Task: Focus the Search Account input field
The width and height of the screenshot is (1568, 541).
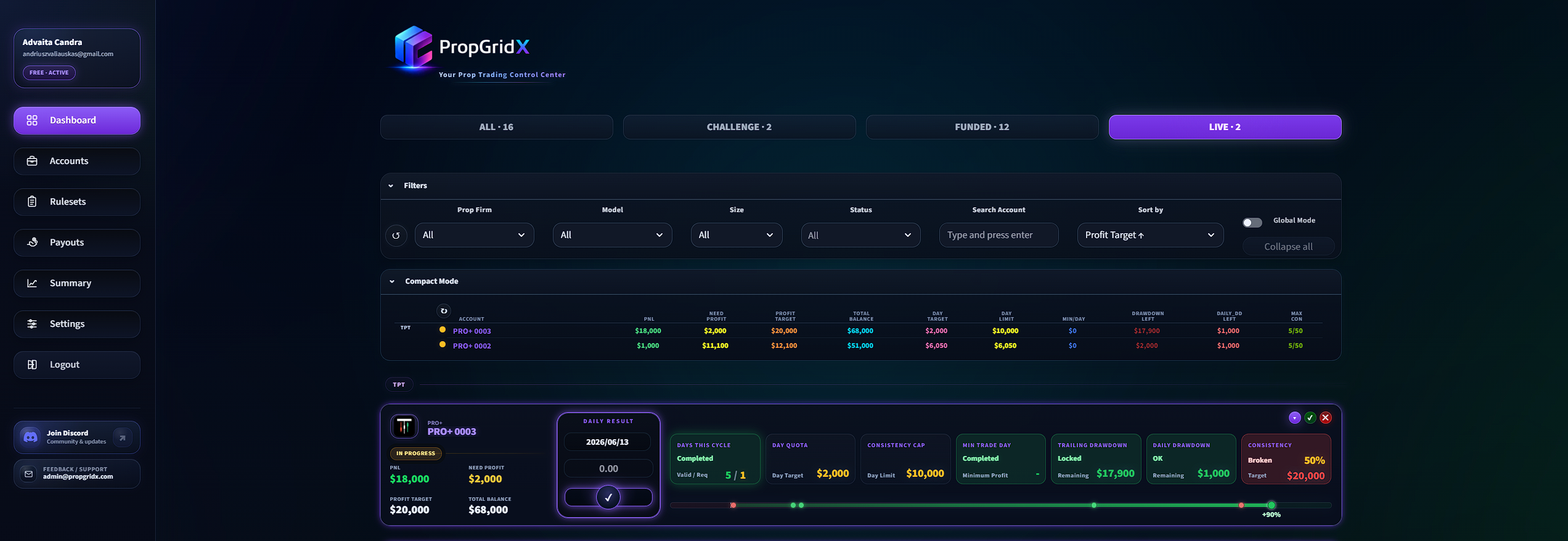Action: point(998,235)
